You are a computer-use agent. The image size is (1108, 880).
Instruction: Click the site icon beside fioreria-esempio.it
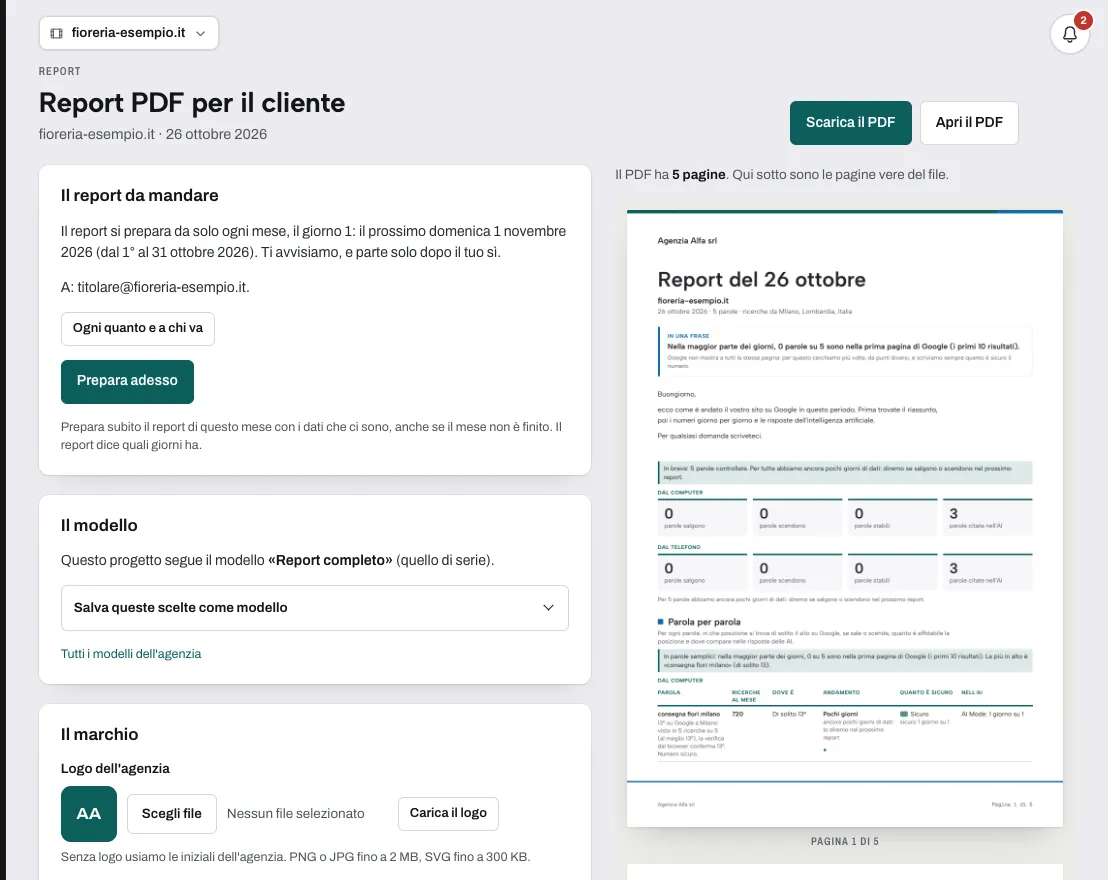(x=57, y=33)
